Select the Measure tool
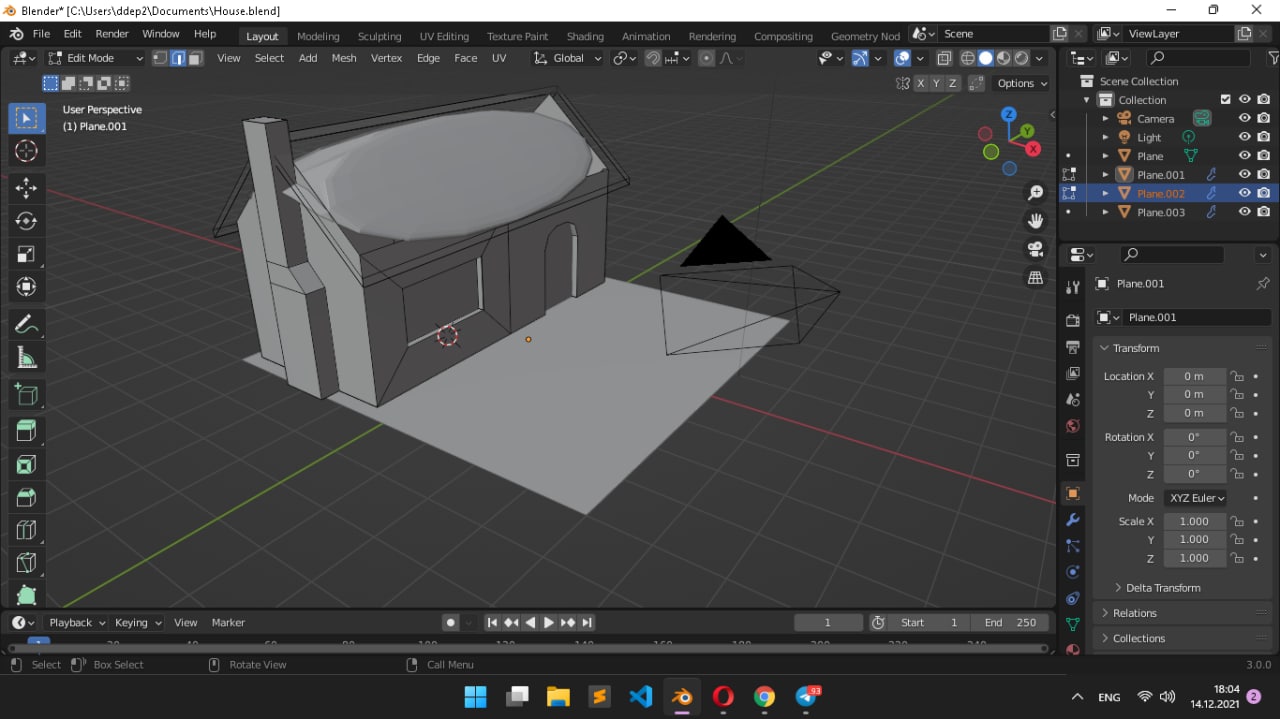1280x719 pixels. [x=27, y=357]
